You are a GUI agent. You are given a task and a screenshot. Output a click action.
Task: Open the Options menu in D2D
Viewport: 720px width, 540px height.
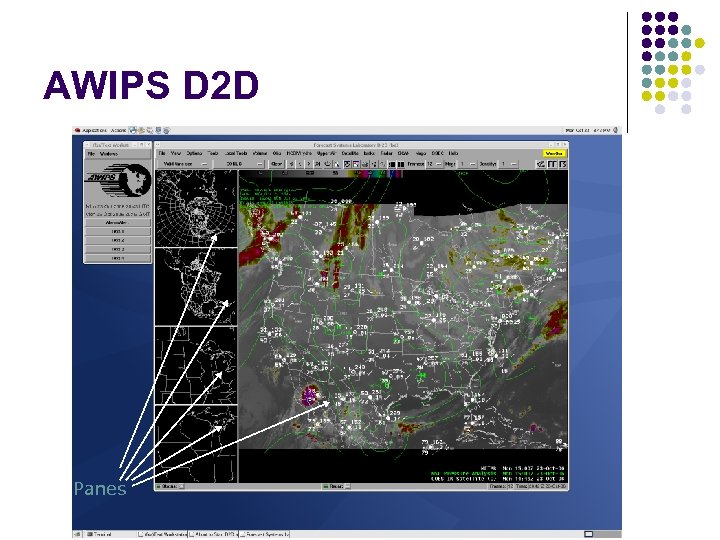click(x=194, y=153)
